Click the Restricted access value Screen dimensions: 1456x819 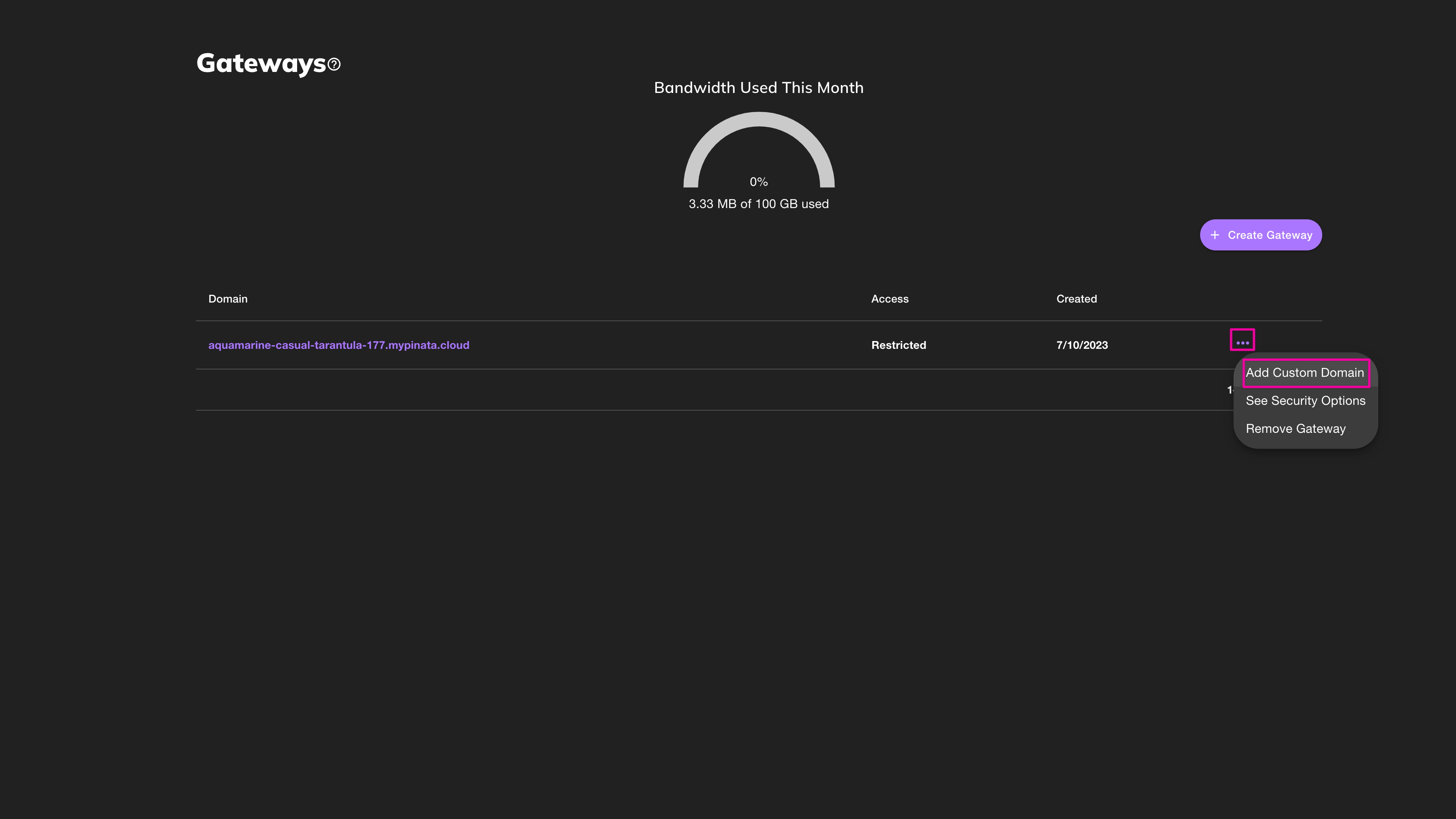[898, 345]
